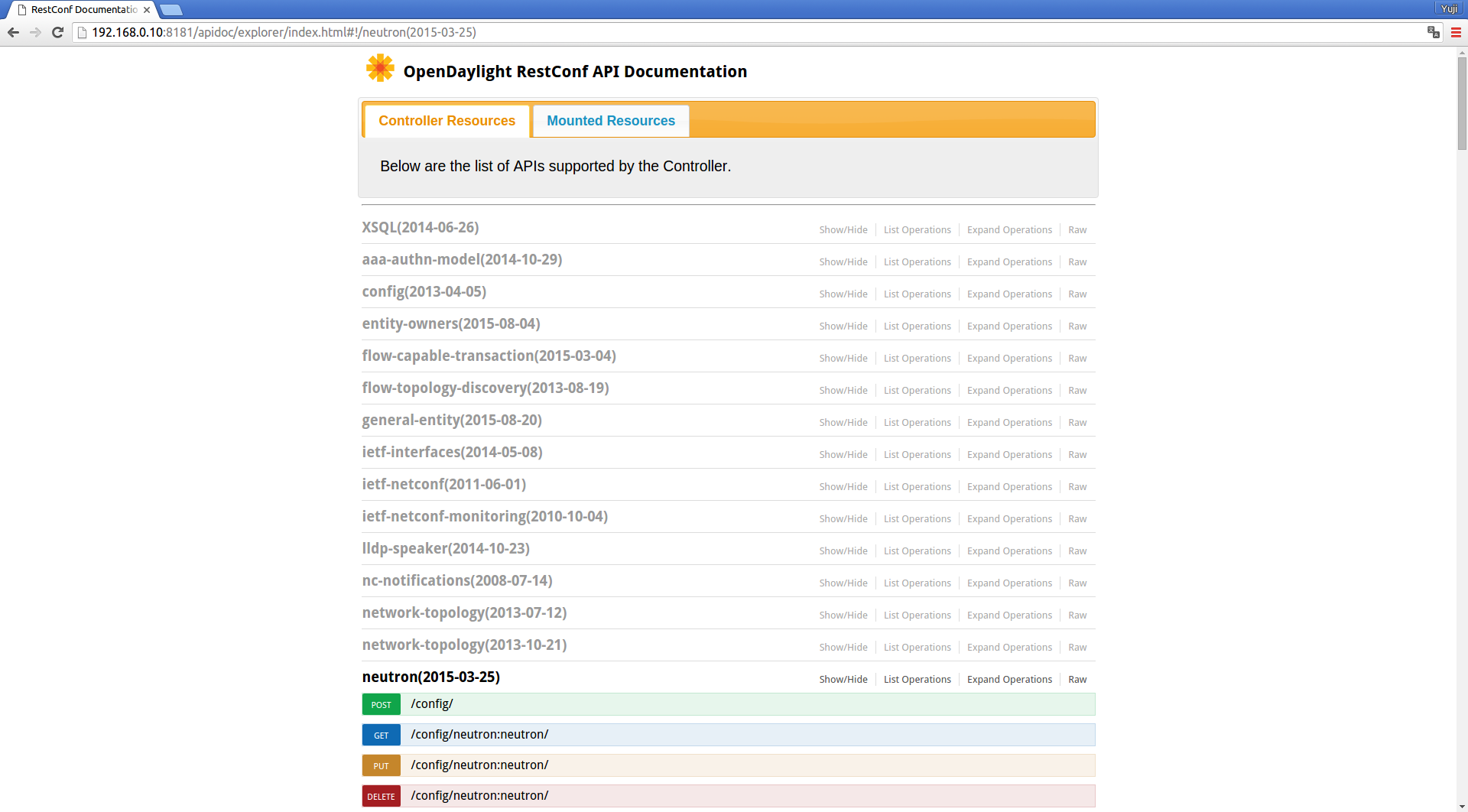Click the browser forward arrow

pos(35,32)
